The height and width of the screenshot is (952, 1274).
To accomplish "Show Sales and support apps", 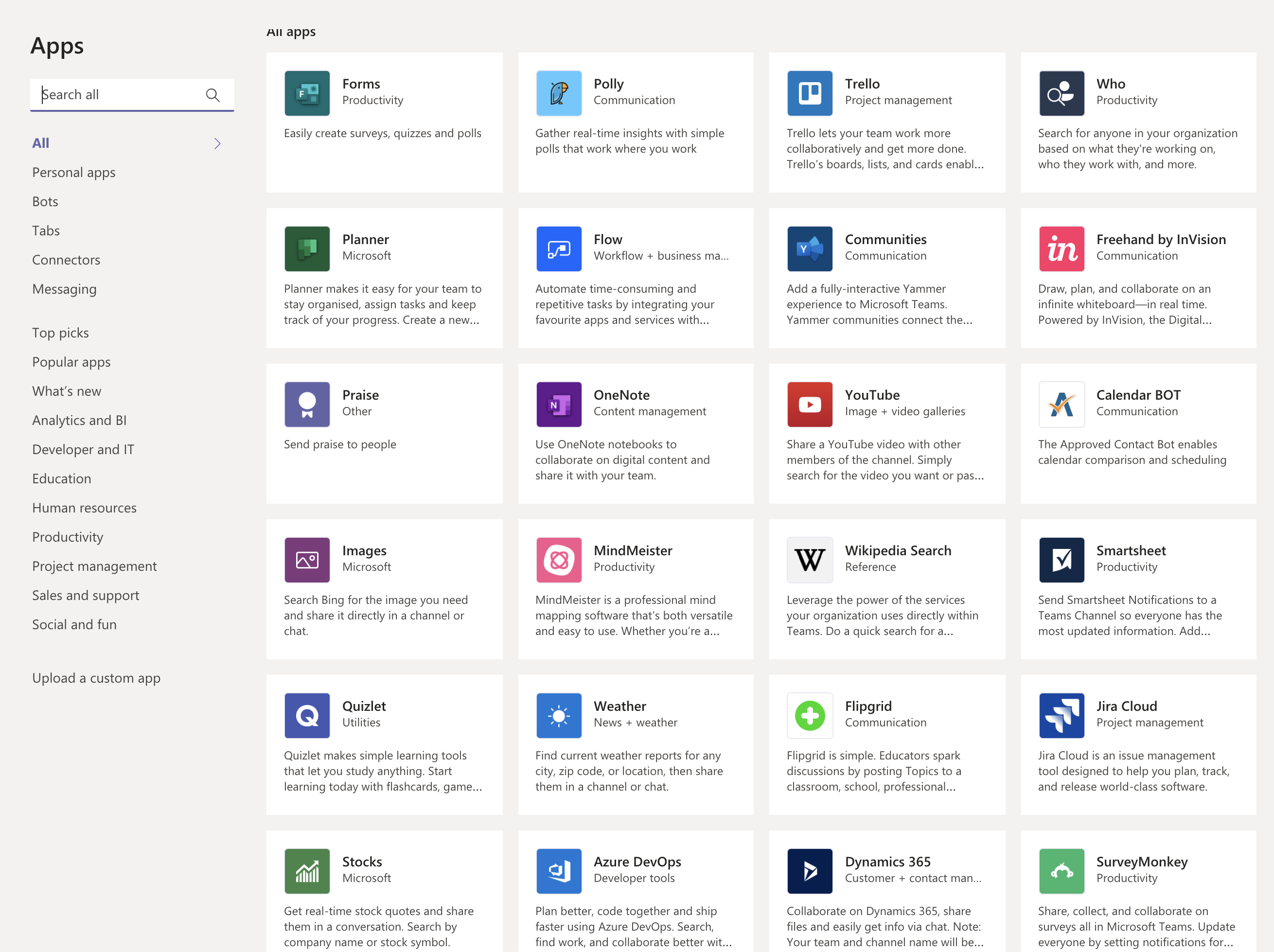I will tap(86, 596).
